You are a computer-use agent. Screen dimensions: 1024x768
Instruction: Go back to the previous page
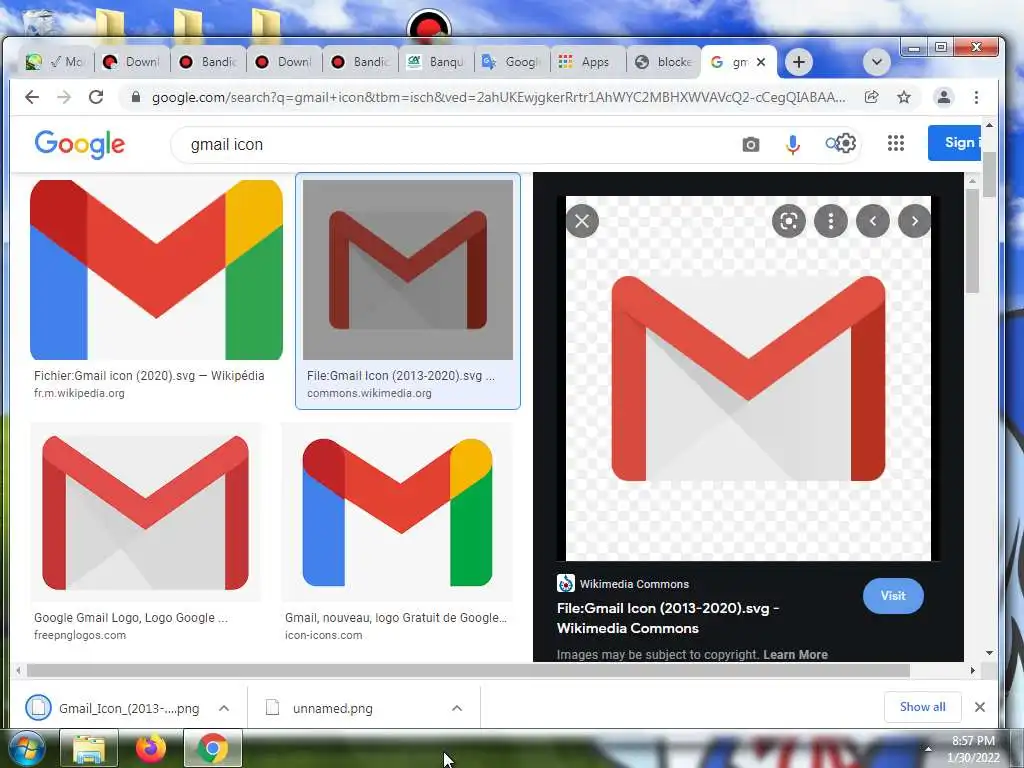[32, 97]
